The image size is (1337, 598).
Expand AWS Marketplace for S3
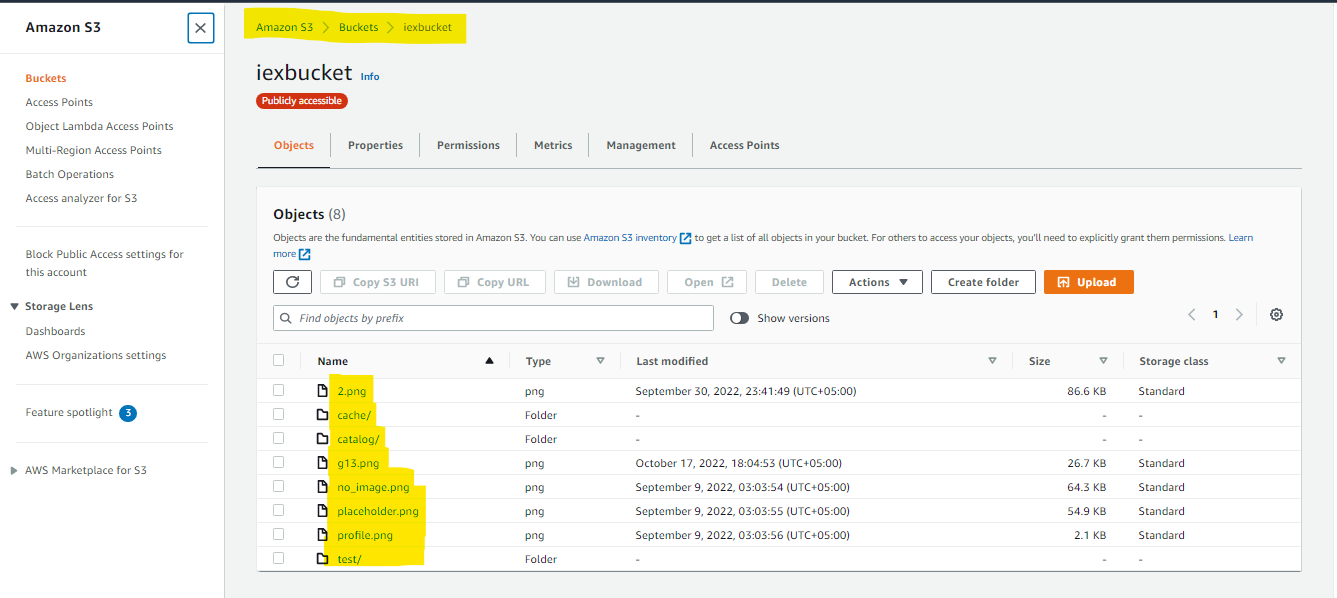14,470
